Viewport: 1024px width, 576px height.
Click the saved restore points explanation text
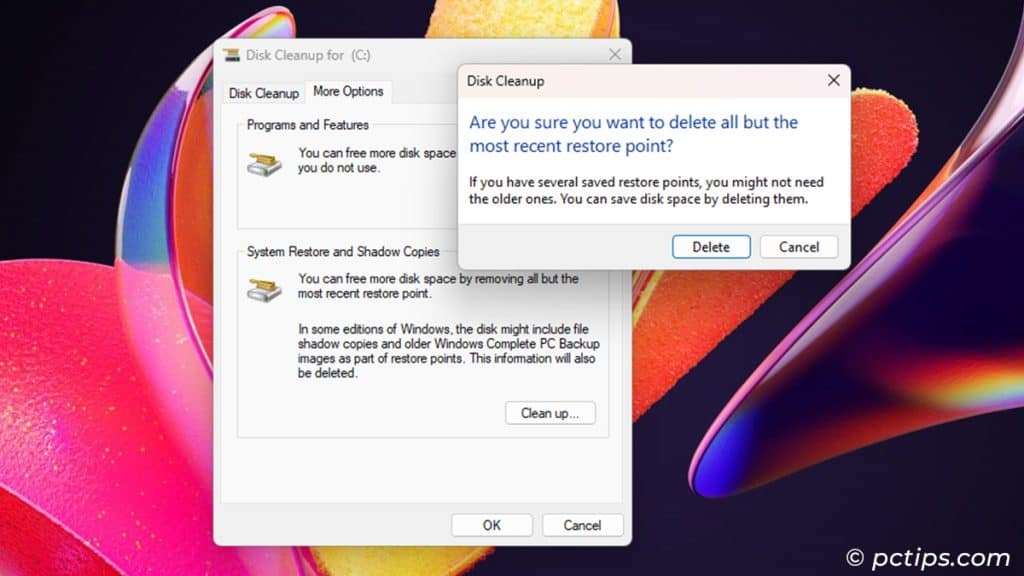click(x=638, y=190)
